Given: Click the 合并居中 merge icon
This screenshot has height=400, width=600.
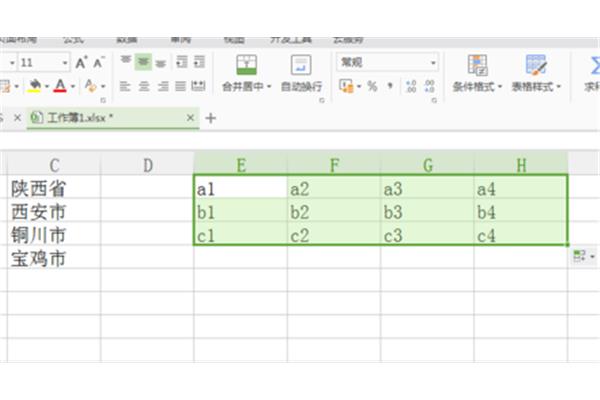Looking at the screenshot, I should point(246,65).
